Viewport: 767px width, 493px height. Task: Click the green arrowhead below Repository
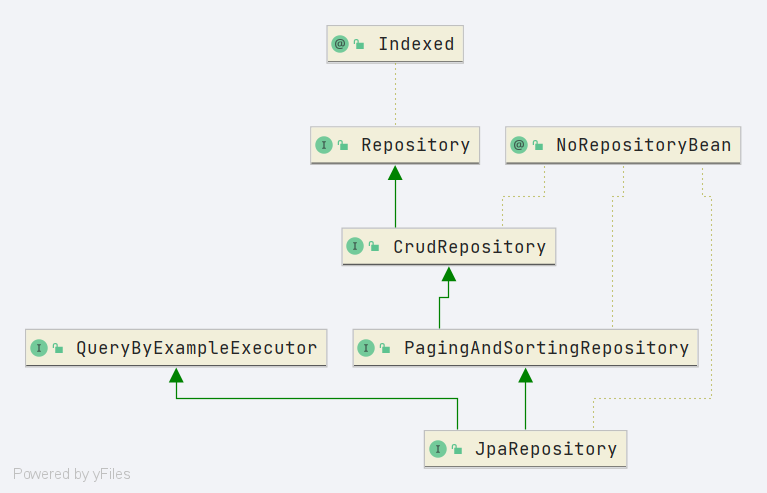pyautogui.click(x=395, y=173)
